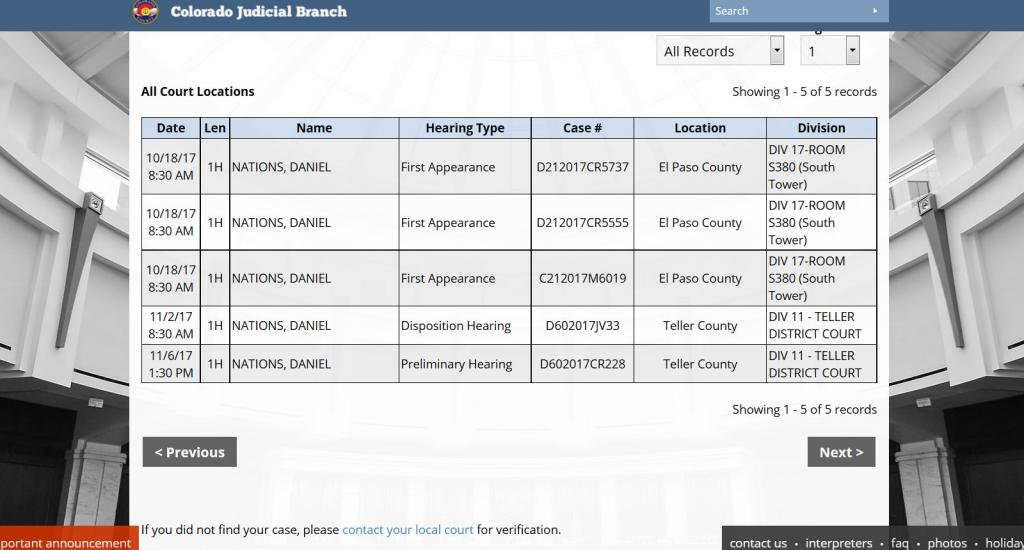Sort by the Date column header
Screen dimensions: 1024x550
coord(171,128)
